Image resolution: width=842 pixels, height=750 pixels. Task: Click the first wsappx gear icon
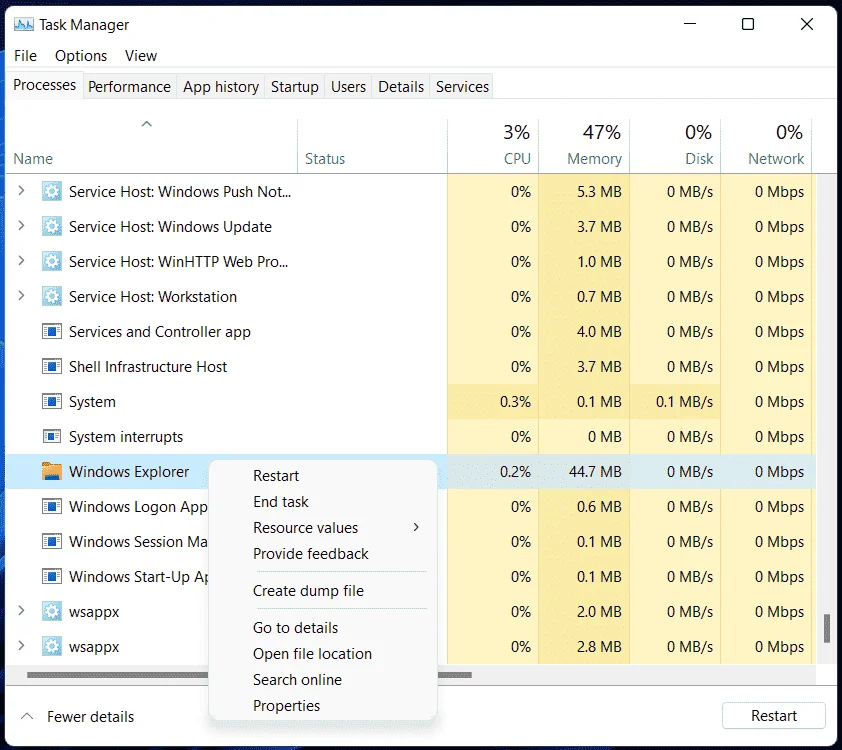52,611
